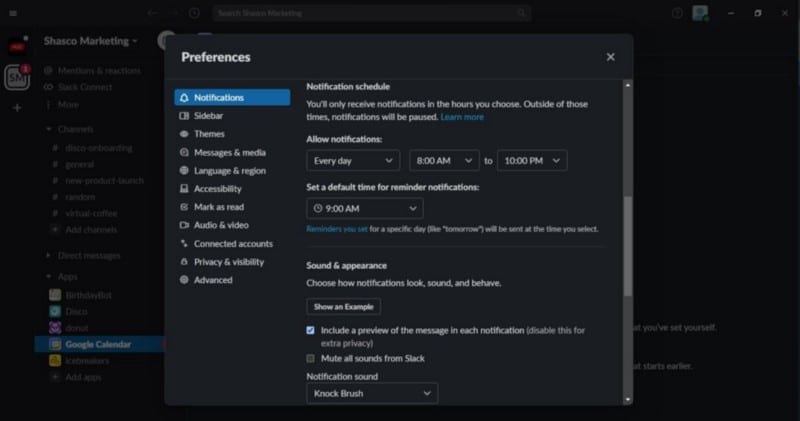Screen dimensions: 800x421
Task: Toggle Include a preview of the message checkbox
Action: click(x=311, y=330)
